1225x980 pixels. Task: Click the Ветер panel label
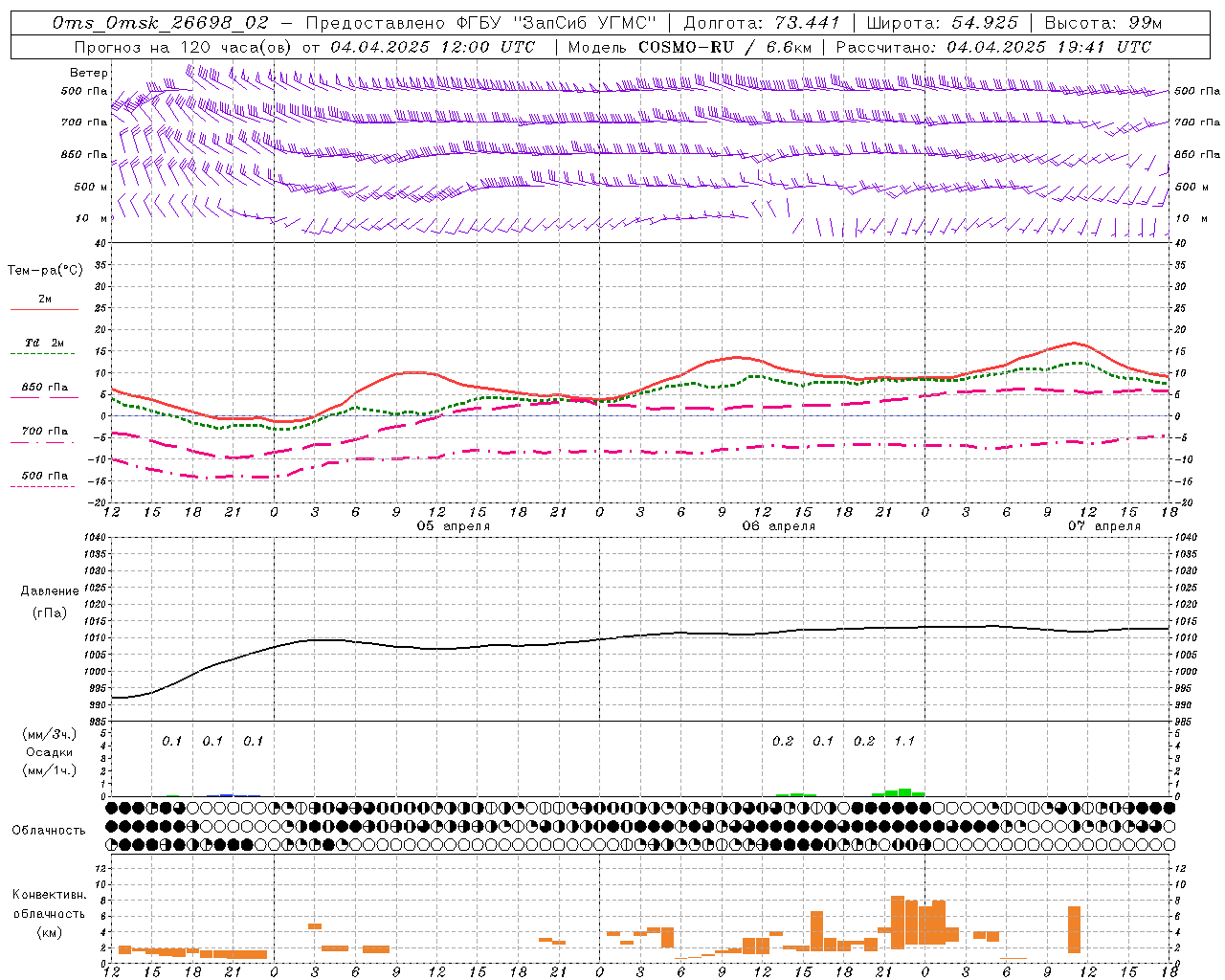[89, 73]
